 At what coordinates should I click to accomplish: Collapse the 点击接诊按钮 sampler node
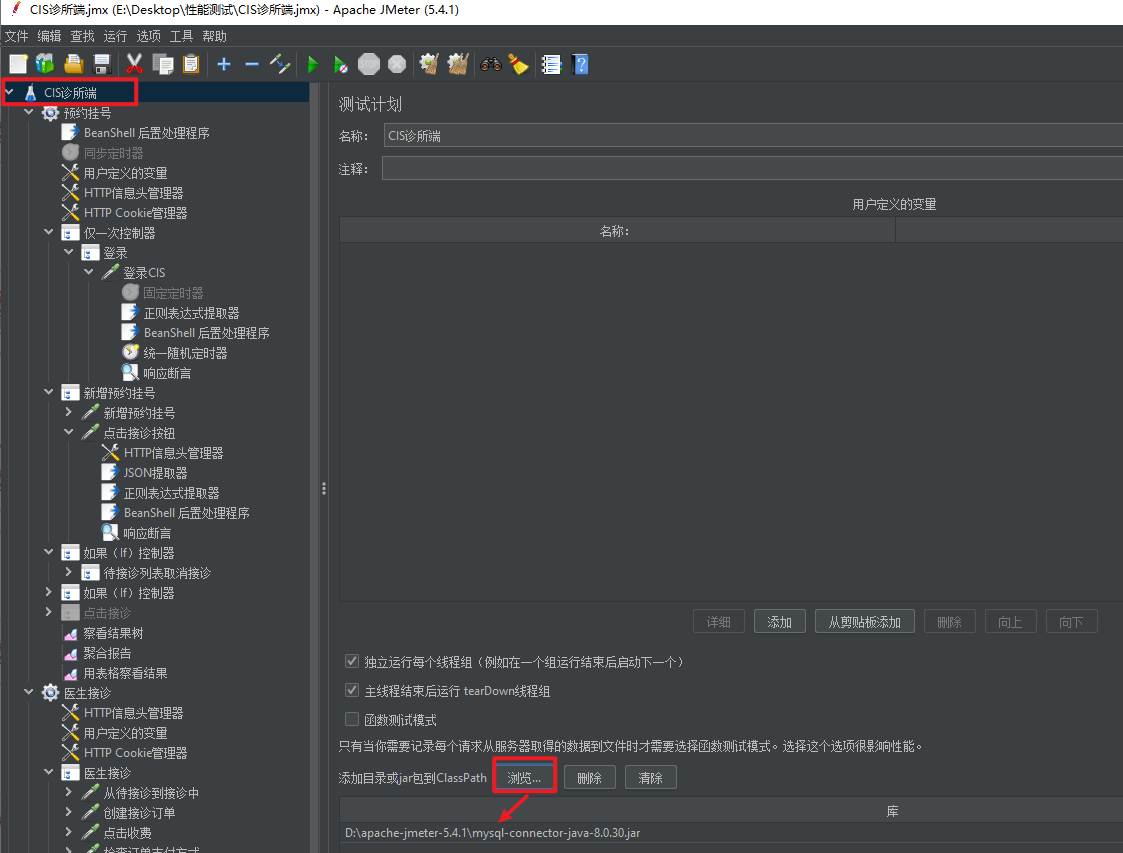tap(69, 432)
